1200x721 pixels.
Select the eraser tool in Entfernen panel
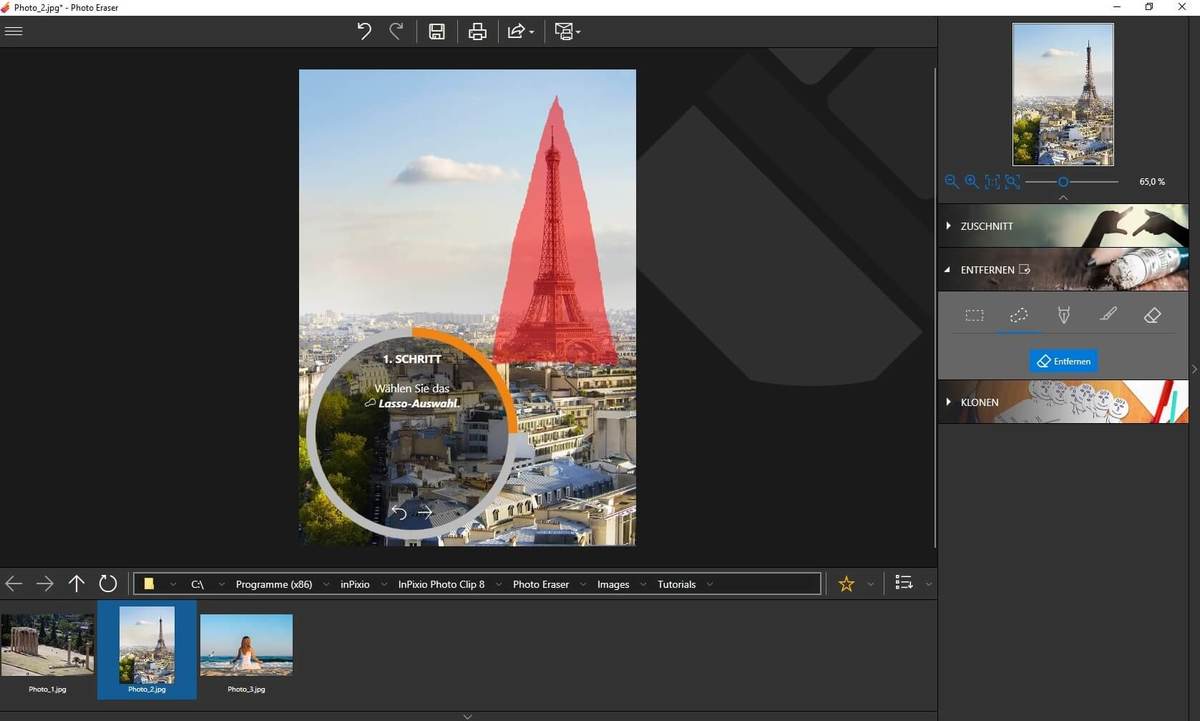(x=1151, y=315)
